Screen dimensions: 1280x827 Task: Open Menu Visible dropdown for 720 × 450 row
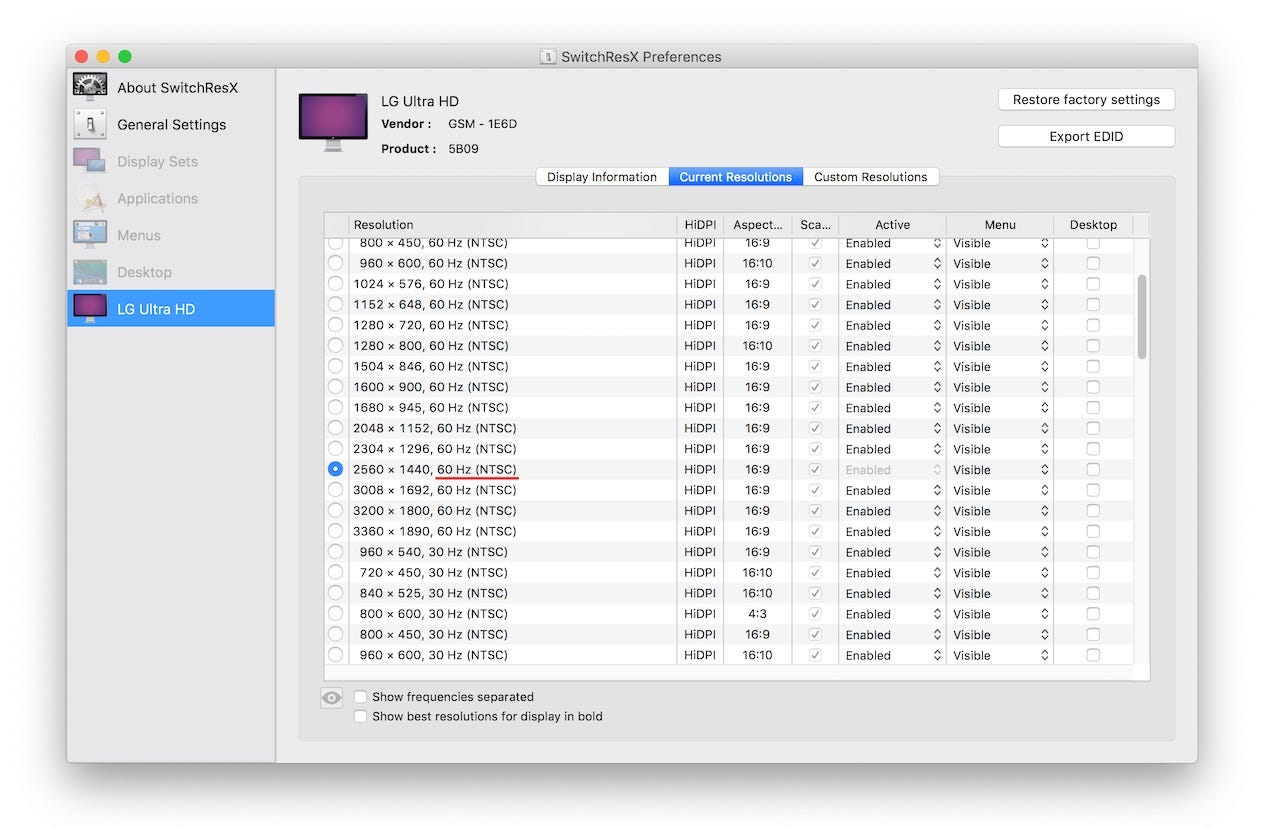point(1000,573)
